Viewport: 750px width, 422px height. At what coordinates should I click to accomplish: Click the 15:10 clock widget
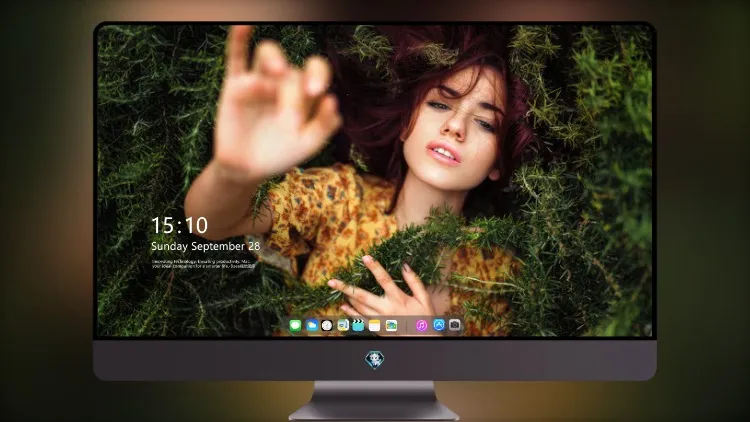[x=180, y=225]
